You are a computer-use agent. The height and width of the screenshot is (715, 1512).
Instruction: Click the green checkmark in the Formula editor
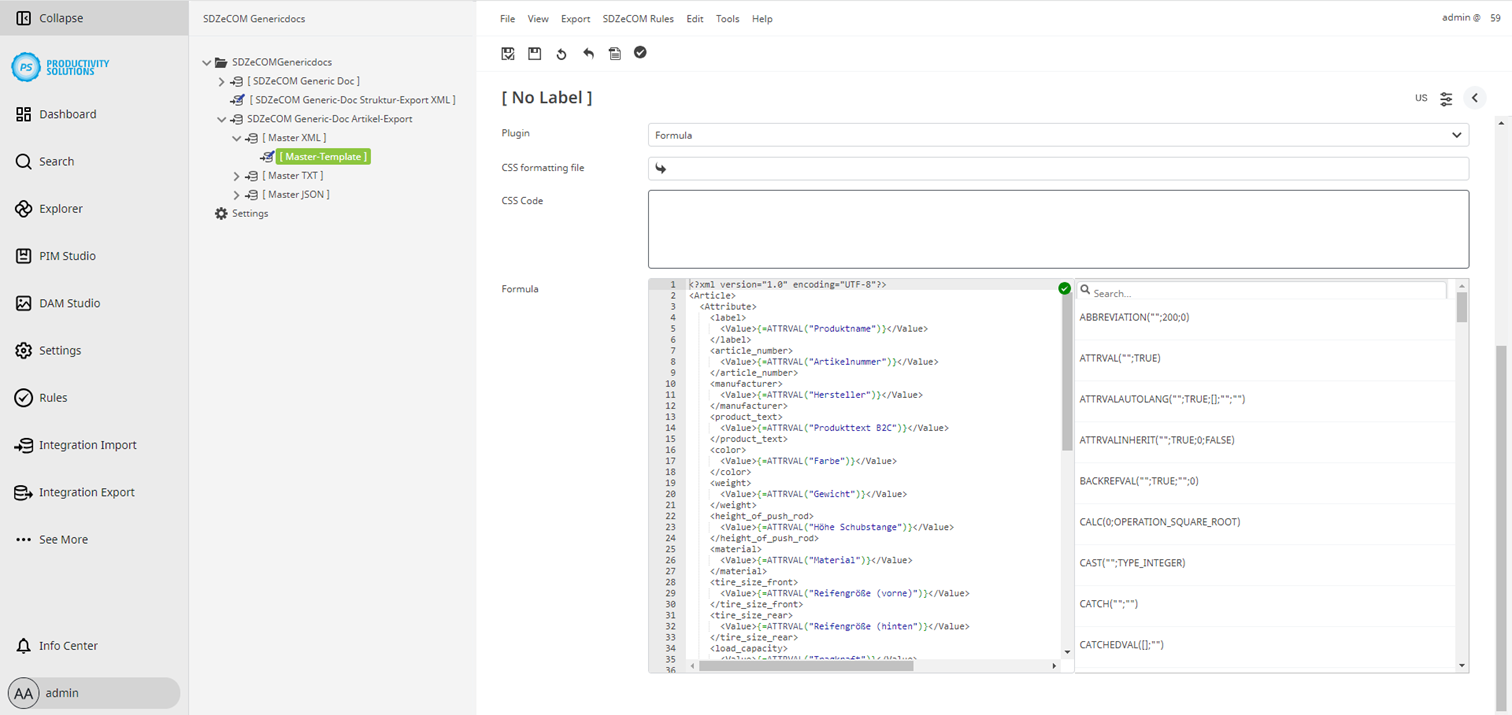pyautogui.click(x=1064, y=288)
